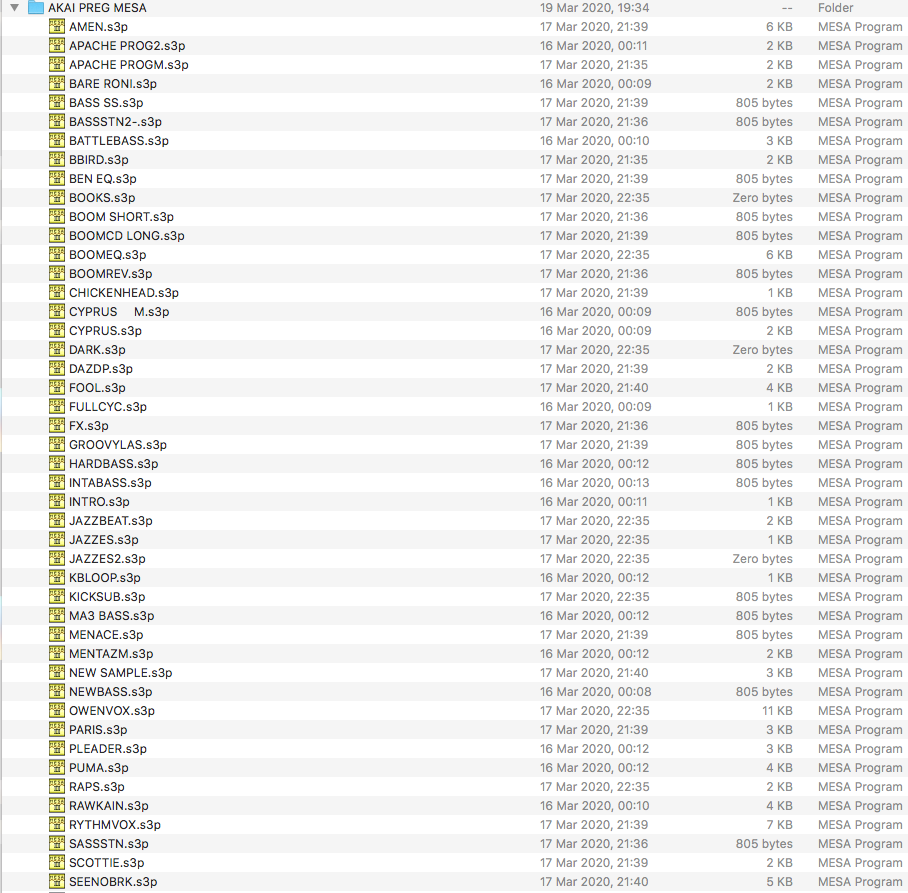Select the file name RYTHMVOX.s3p

point(115,825)
